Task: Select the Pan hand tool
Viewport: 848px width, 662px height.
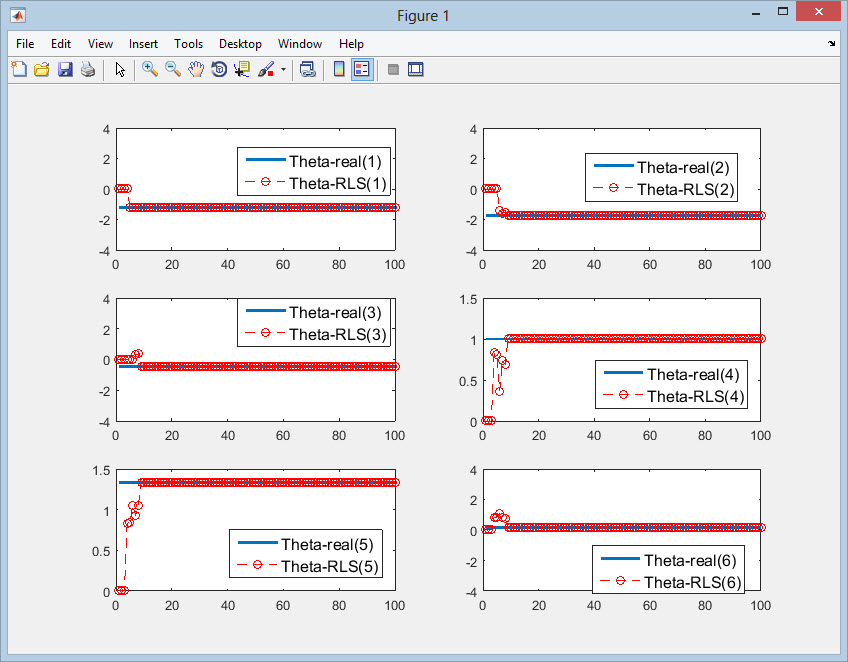Action: [x=196, y=69]
